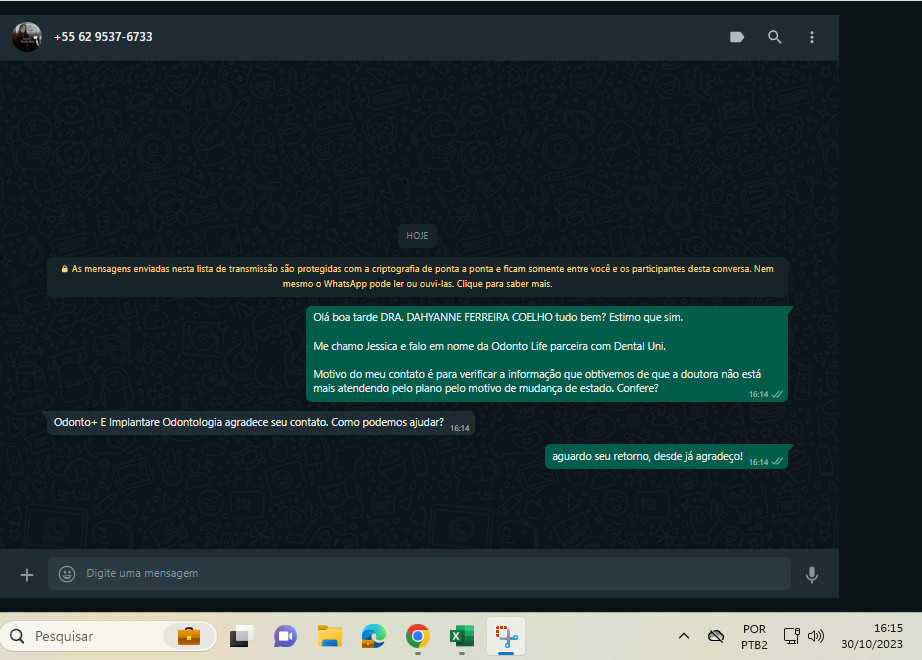The height and width of the screenshot is (660, 922).
Task: Open Task View on the taskbar
Action: click(241, 636)
